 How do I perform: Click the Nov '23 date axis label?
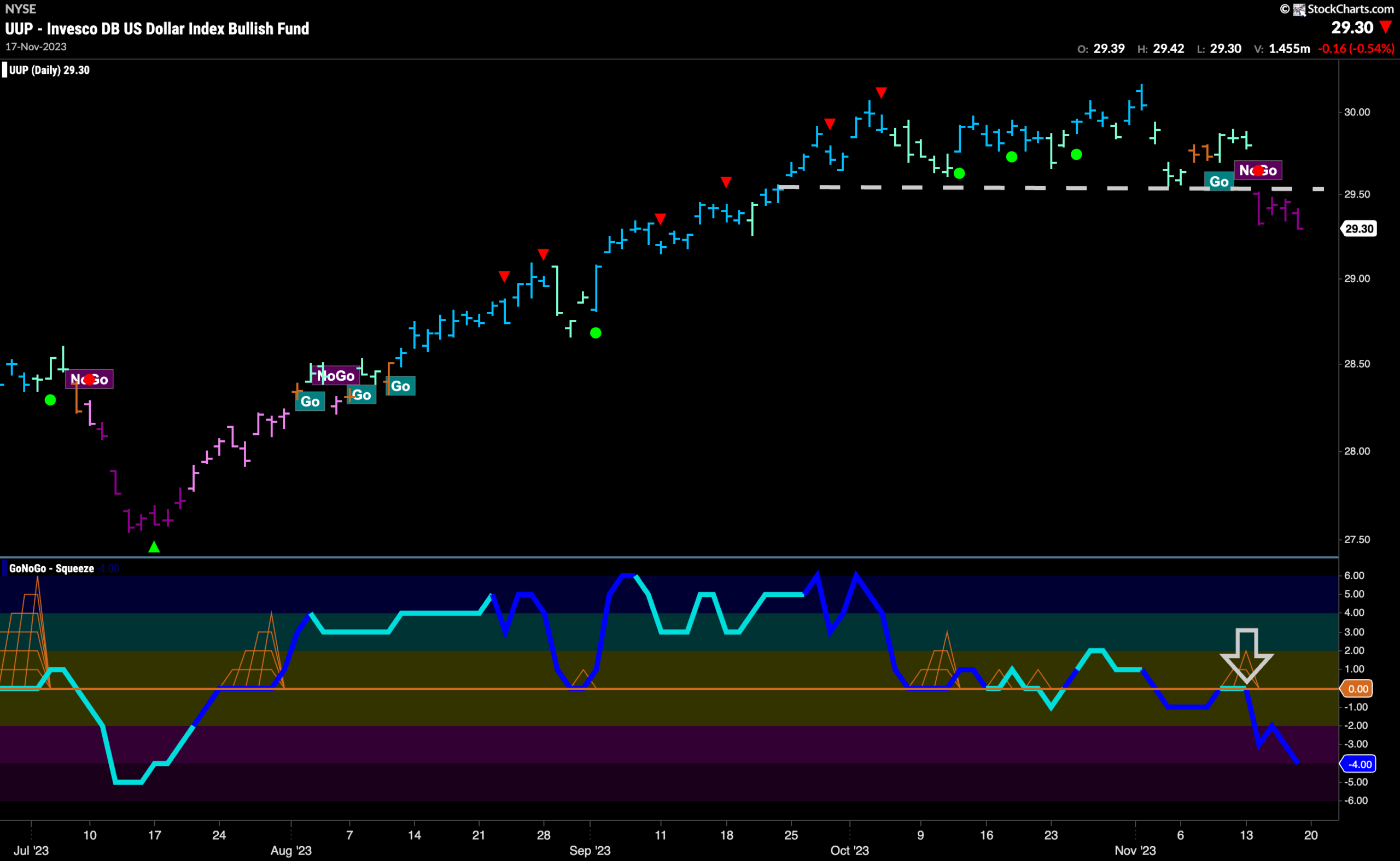1135,850
